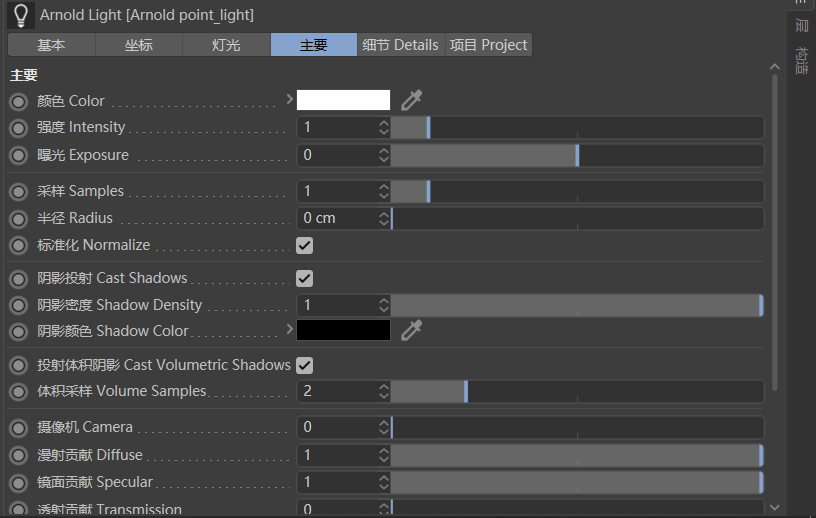Click the Diffuse value field
This screenshot has height=518, width=816.
[x=338, y=456]
